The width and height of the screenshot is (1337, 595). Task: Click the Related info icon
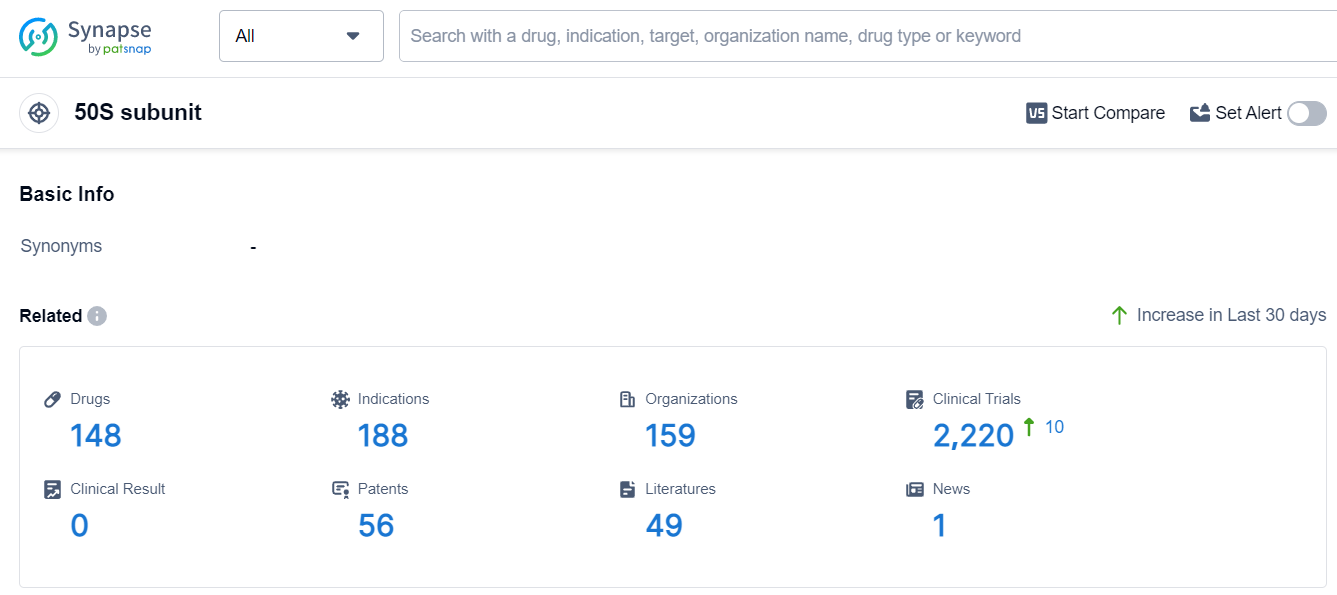(x=97, y=316)
